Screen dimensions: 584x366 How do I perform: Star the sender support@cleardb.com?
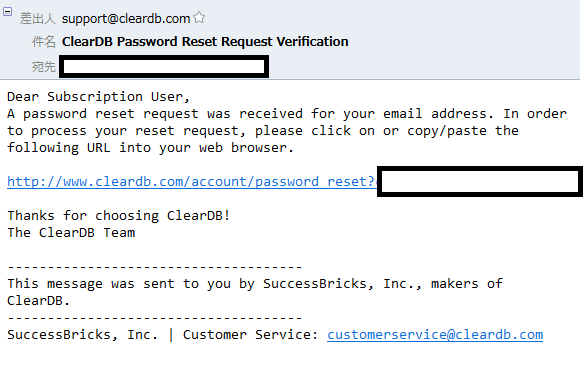point(199,17)
